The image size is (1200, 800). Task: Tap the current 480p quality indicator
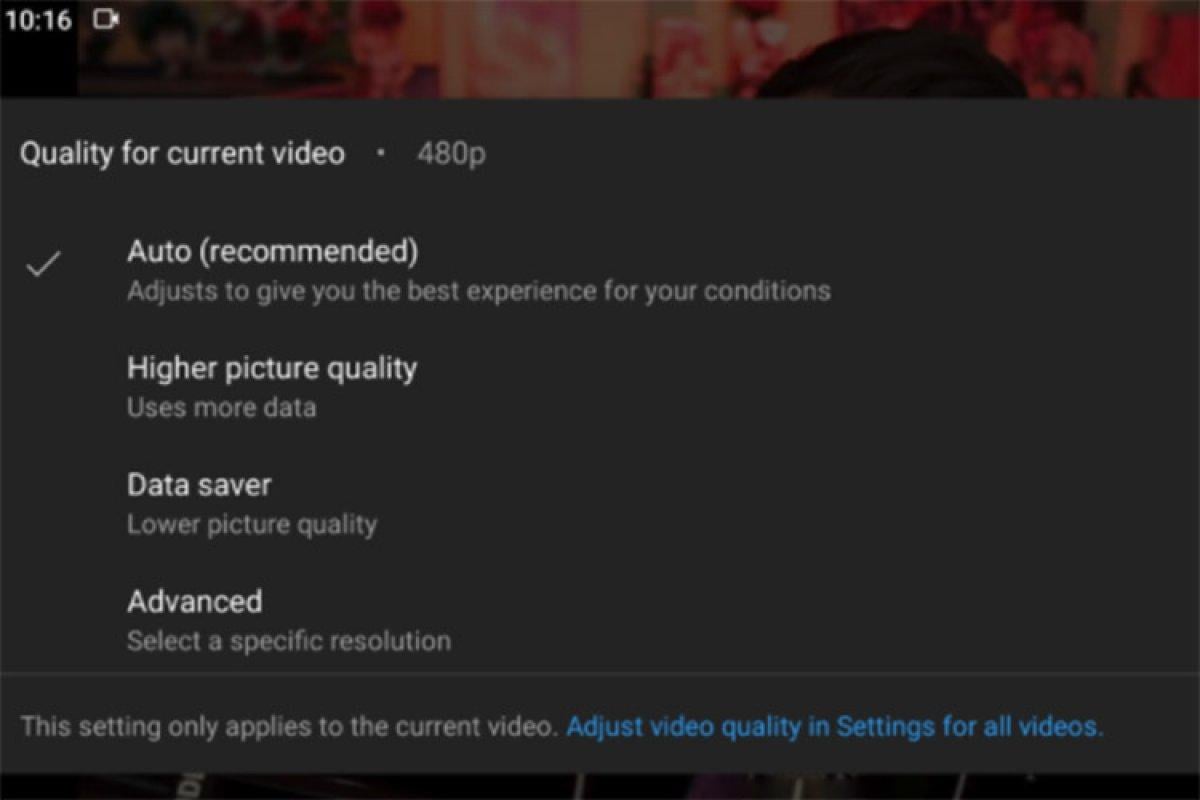coord(450,153)
